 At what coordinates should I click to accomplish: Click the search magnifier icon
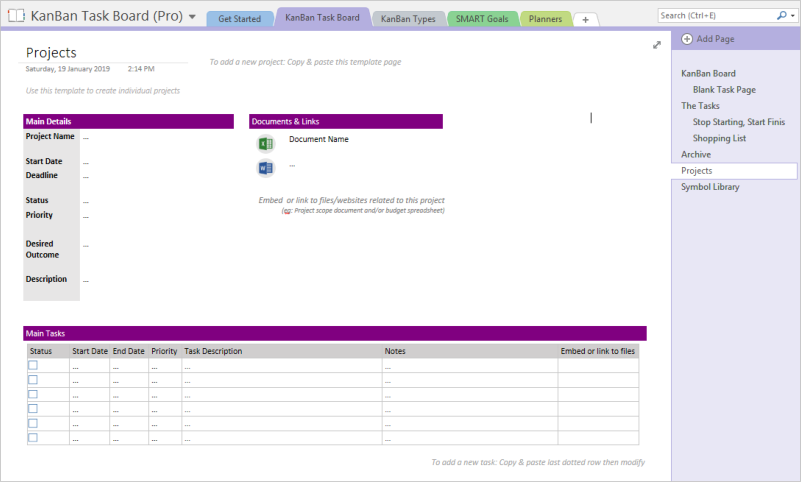click(780, 16)
